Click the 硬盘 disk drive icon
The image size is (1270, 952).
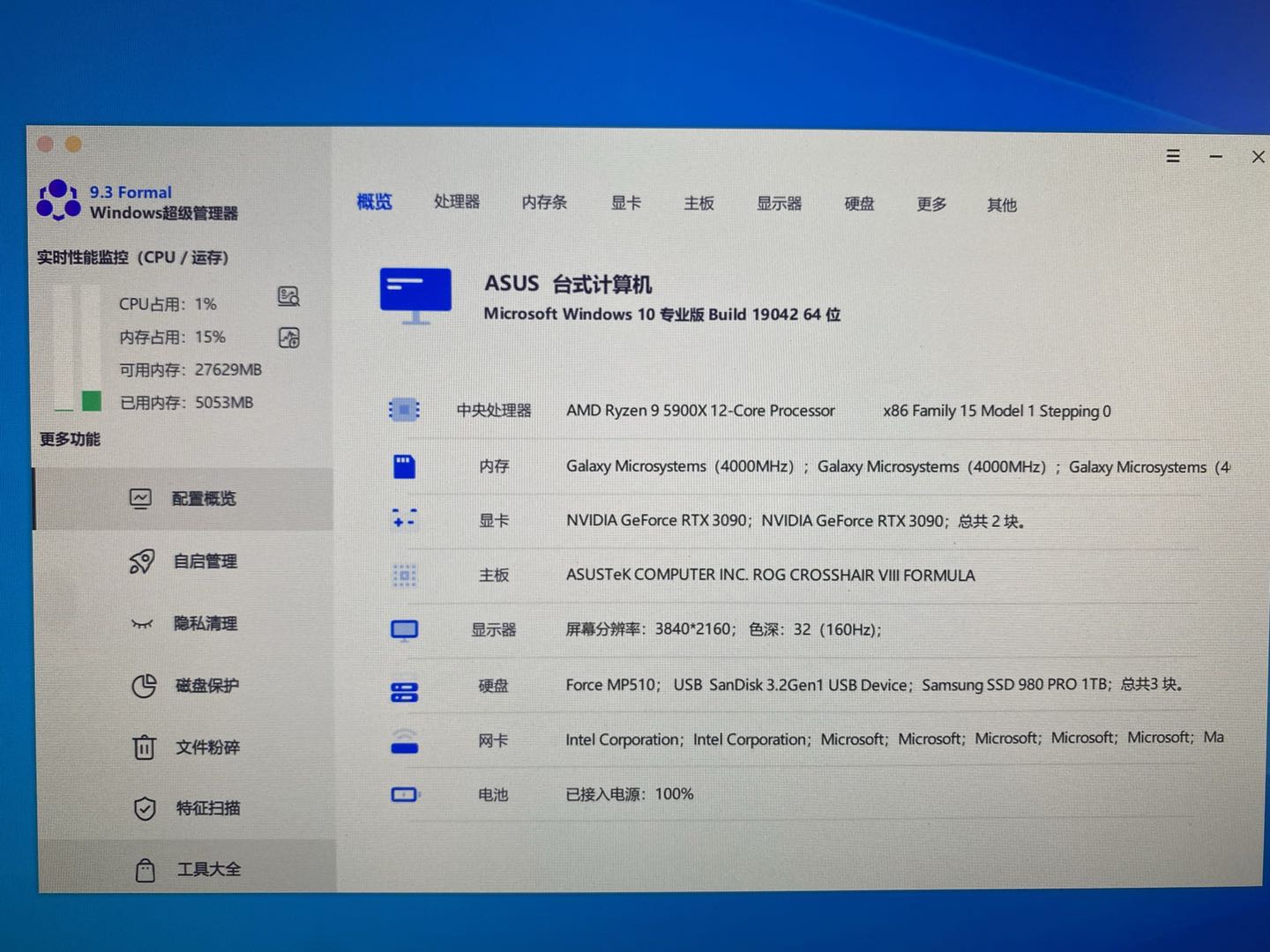pyautogui.click(x=404, y=692)
